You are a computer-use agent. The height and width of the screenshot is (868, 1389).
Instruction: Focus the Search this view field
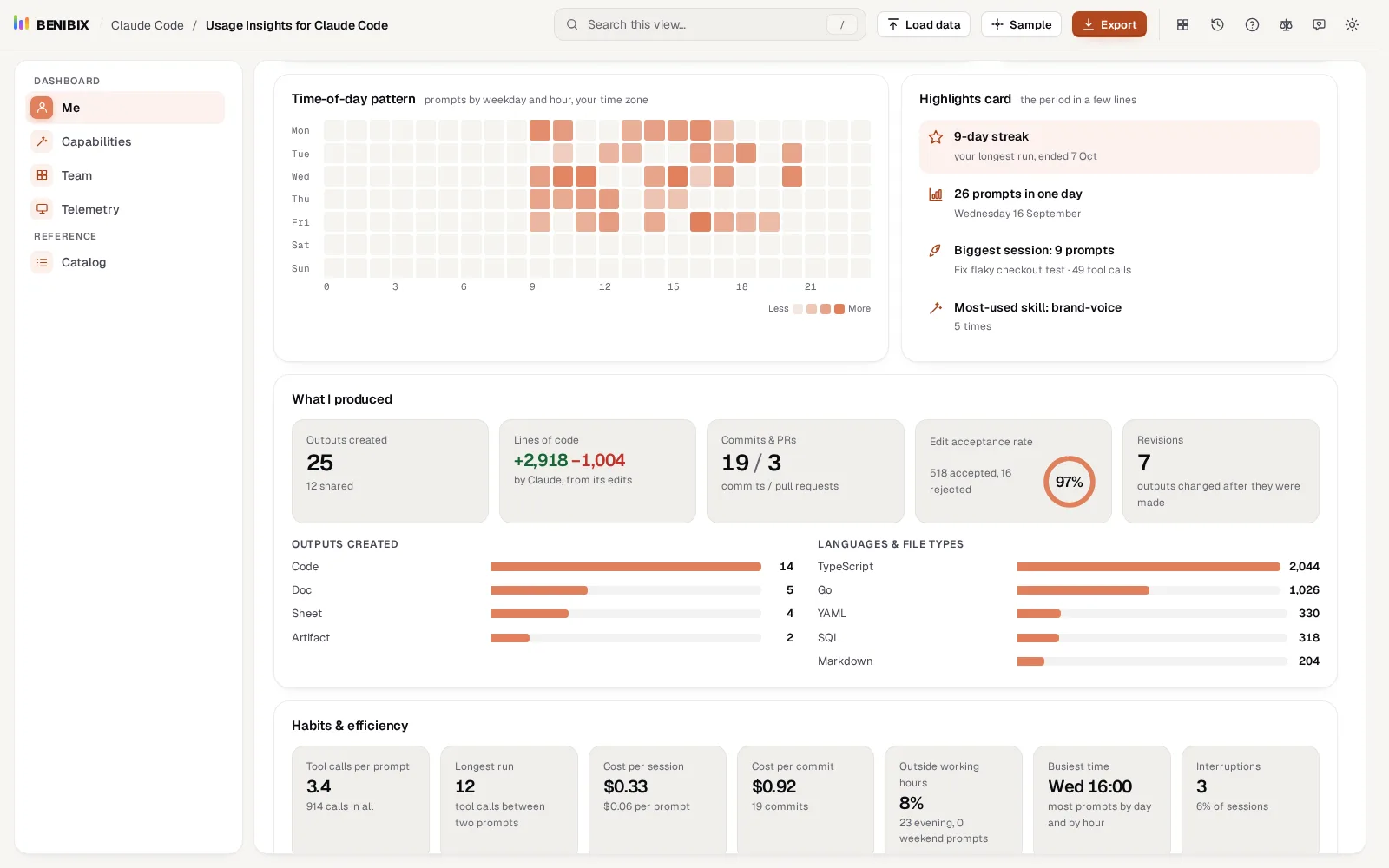[709, 24]
